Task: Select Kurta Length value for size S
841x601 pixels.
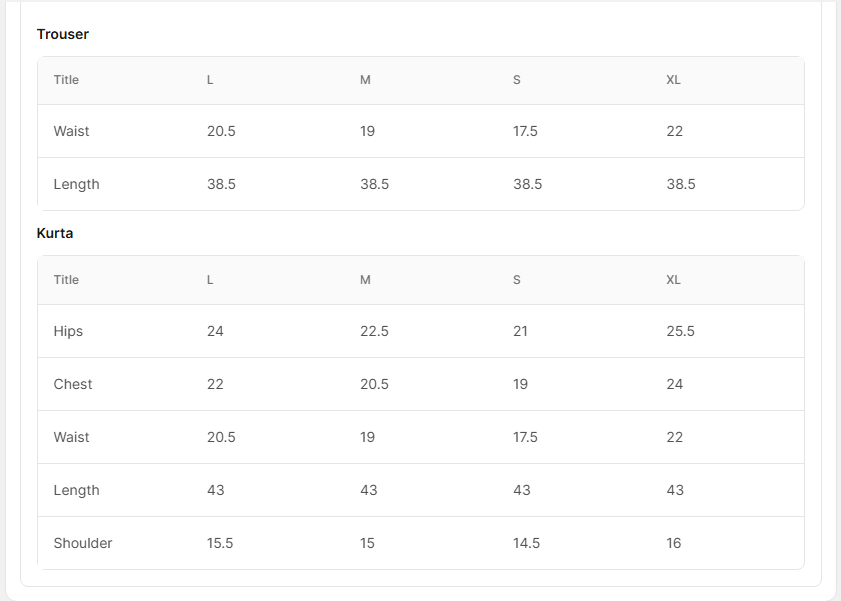Action: (x=521, y=490)
